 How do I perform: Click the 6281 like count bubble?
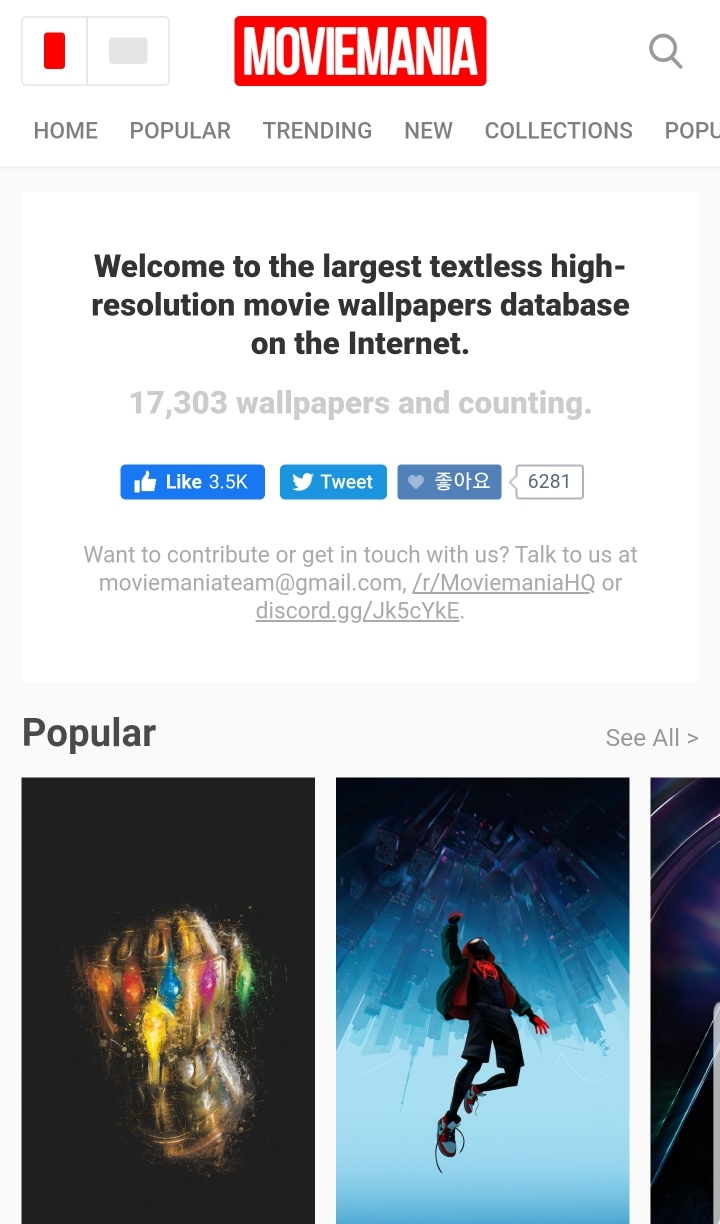click(x=548, y=482)
